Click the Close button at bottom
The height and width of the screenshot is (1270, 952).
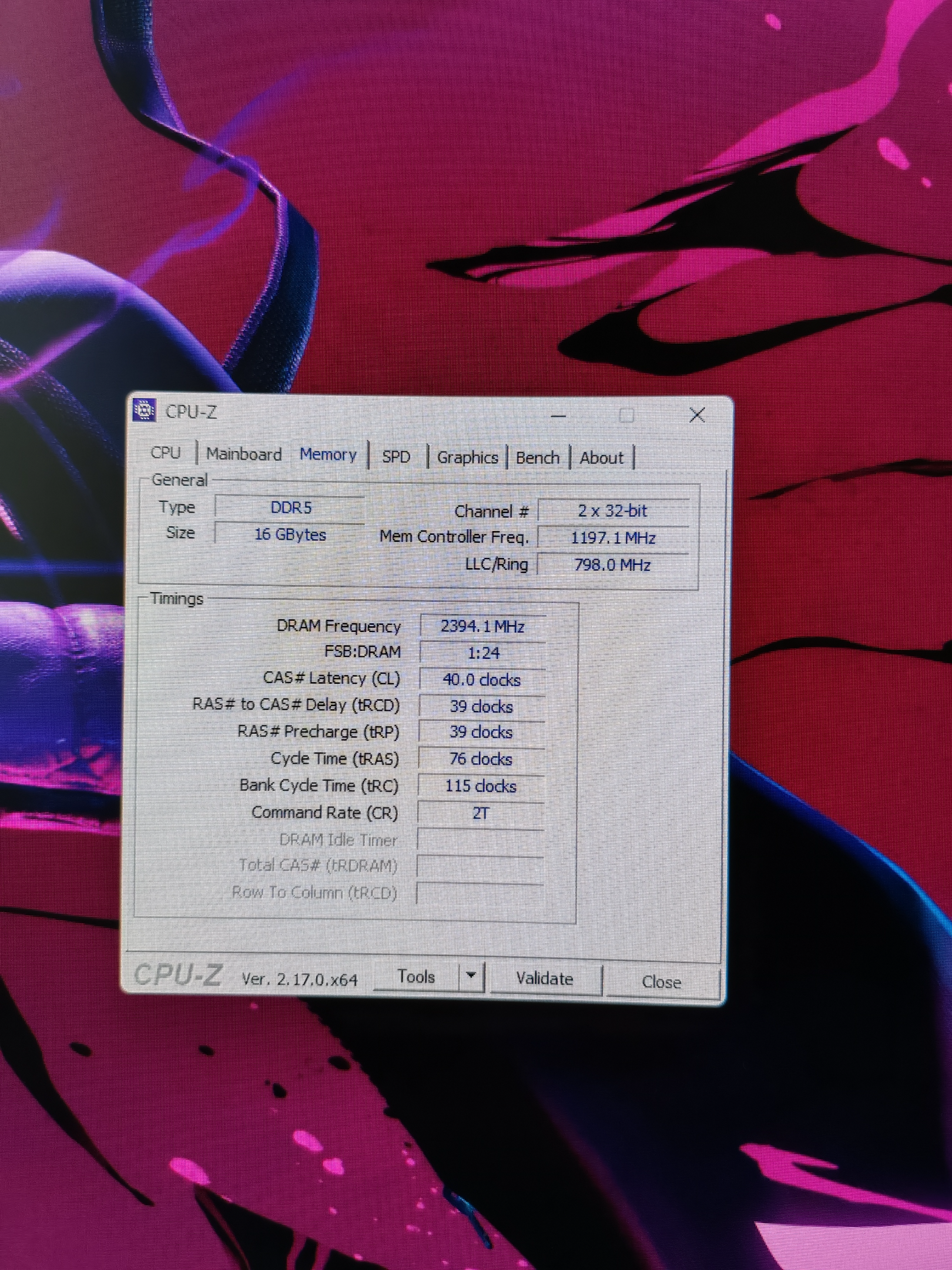point(662,982)
